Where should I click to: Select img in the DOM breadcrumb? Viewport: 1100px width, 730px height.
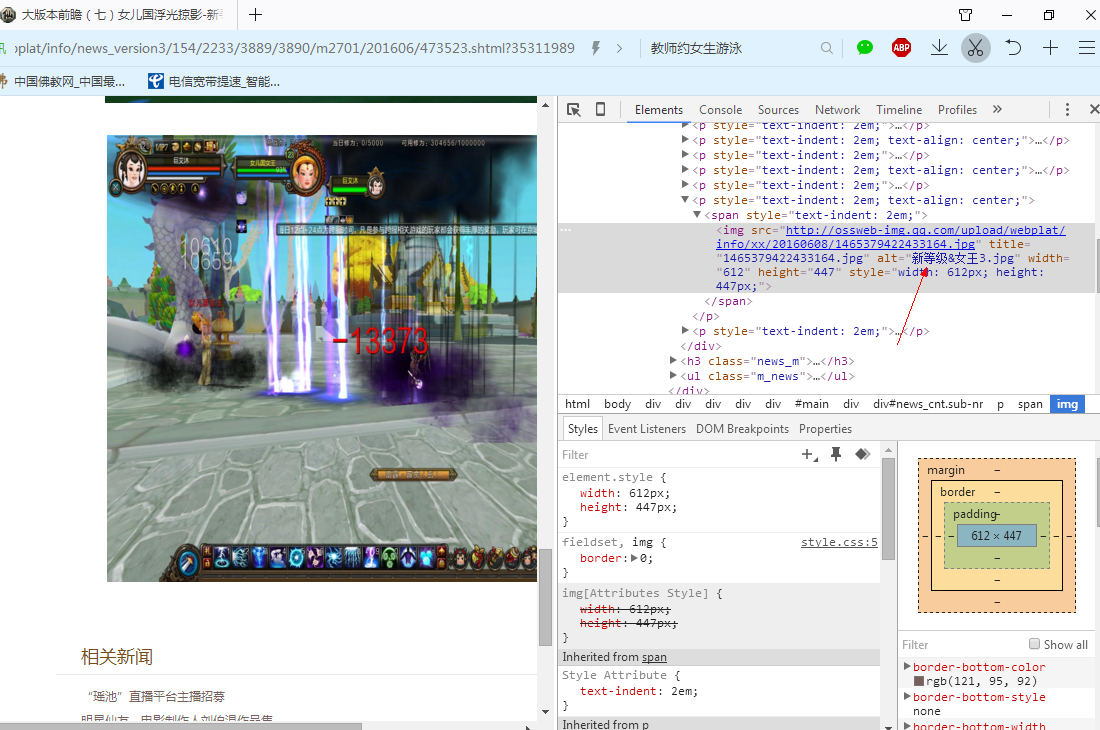[x=1067, y=404]
